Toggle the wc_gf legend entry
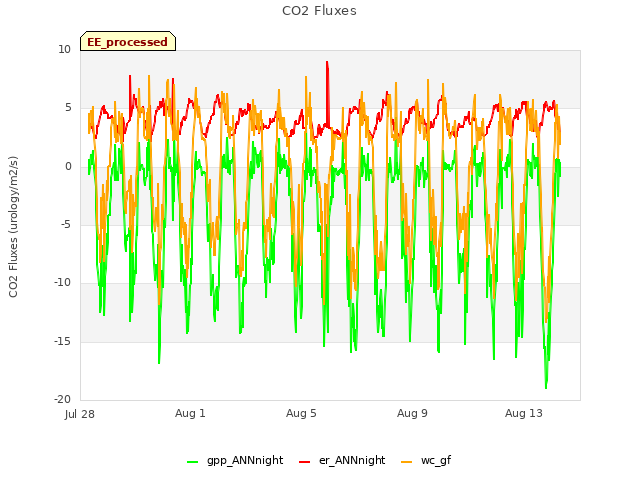Viewport: 640px width, 480px height. 426,460
